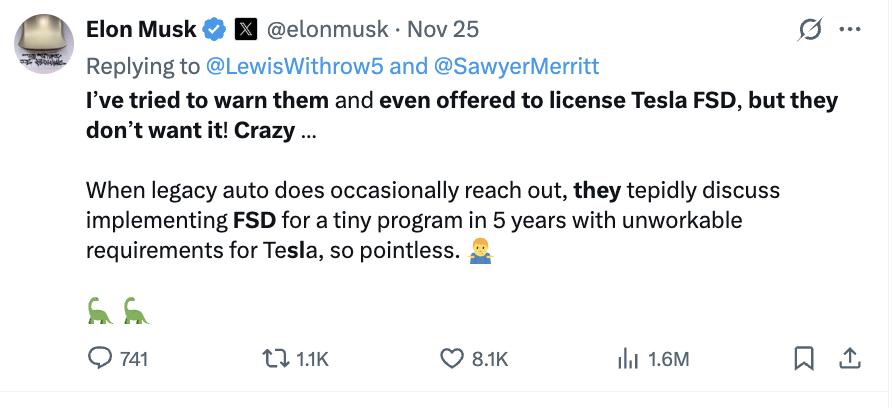
Task: Open the Nov 25 timestamp link
Action: (x=443, y=30)
